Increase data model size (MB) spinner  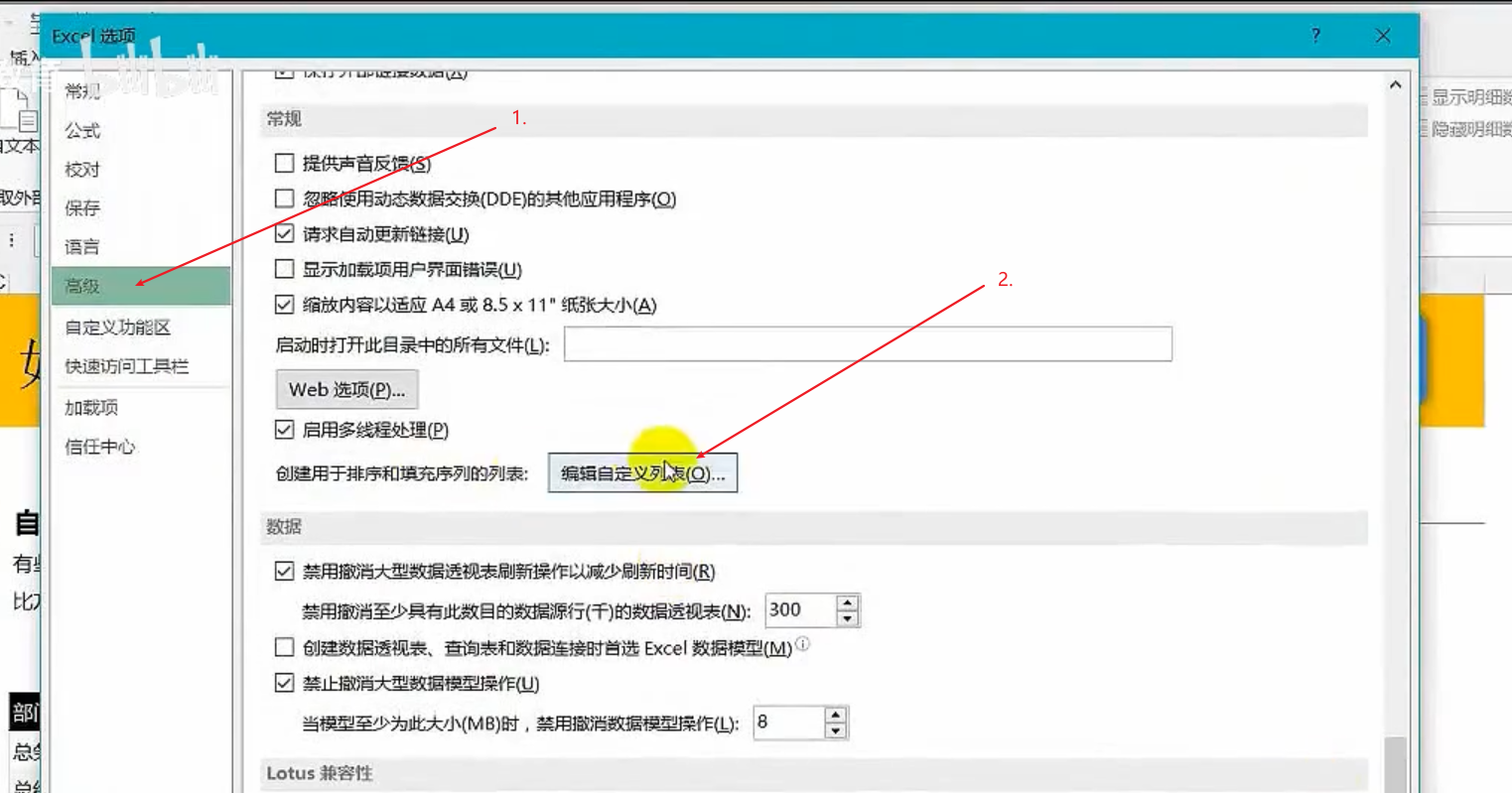click(836, 715)
